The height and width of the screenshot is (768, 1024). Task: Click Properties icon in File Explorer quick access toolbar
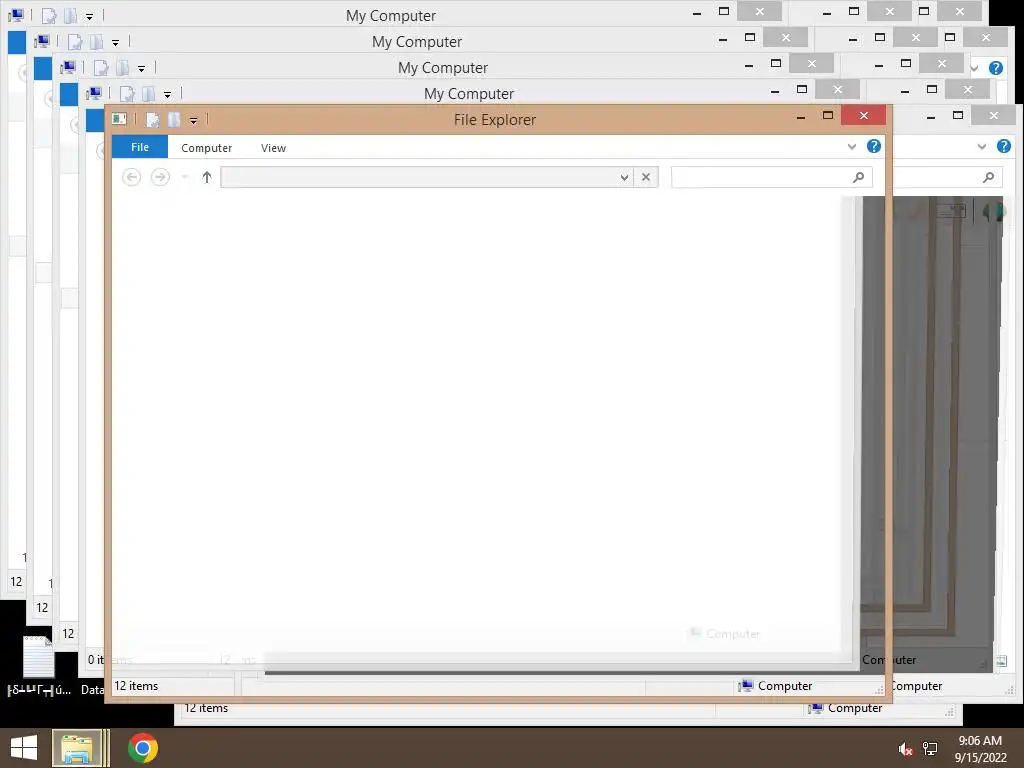pyautogui.click(x=153, y=120)
